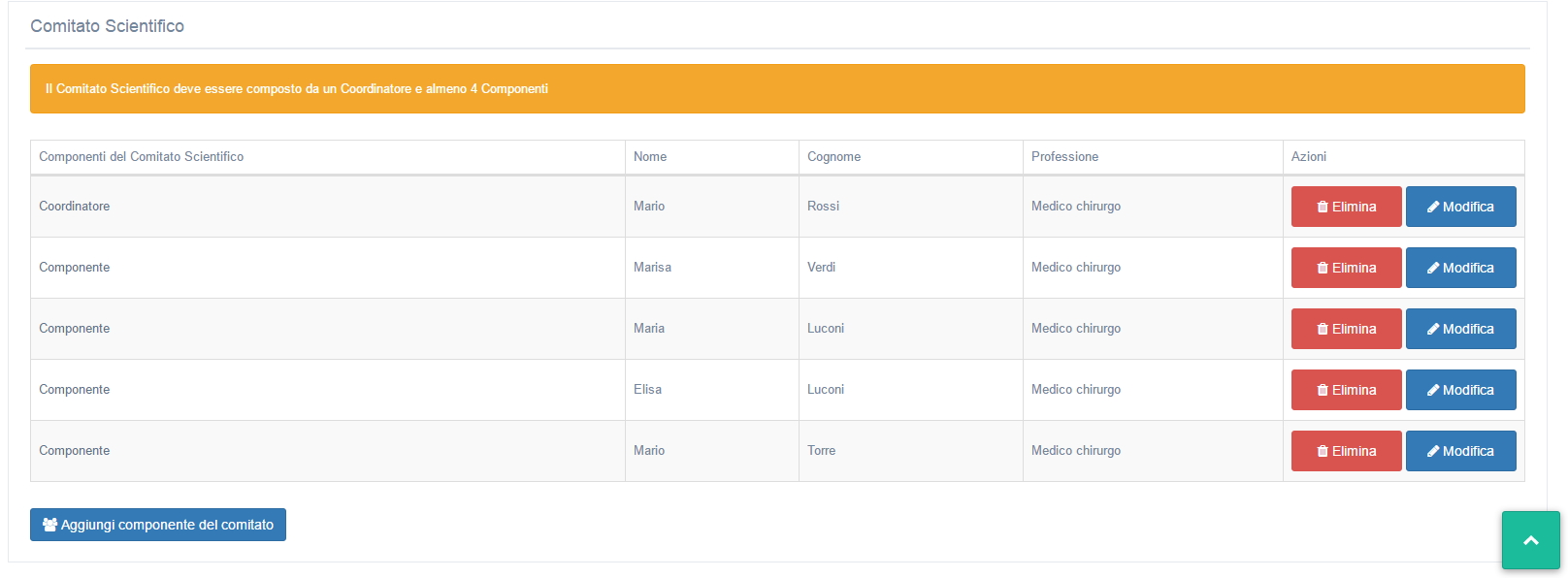Image resolution: width=1568 pixels, height=578 pixels.
Task: Click the green scroll-to-top arrow button
Action: pos(1530,540)
